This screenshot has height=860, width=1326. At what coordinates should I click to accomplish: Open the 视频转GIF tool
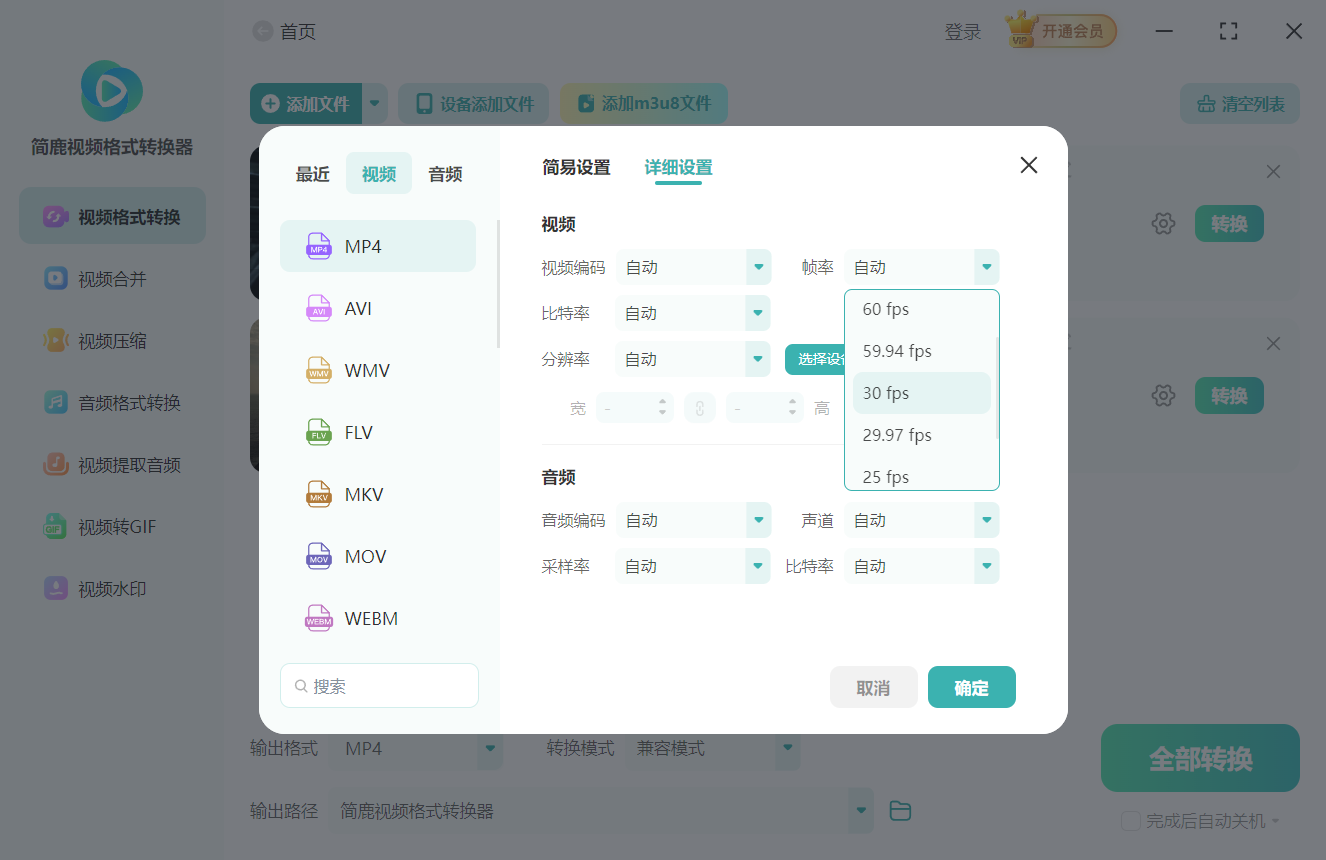coord(111,526)
